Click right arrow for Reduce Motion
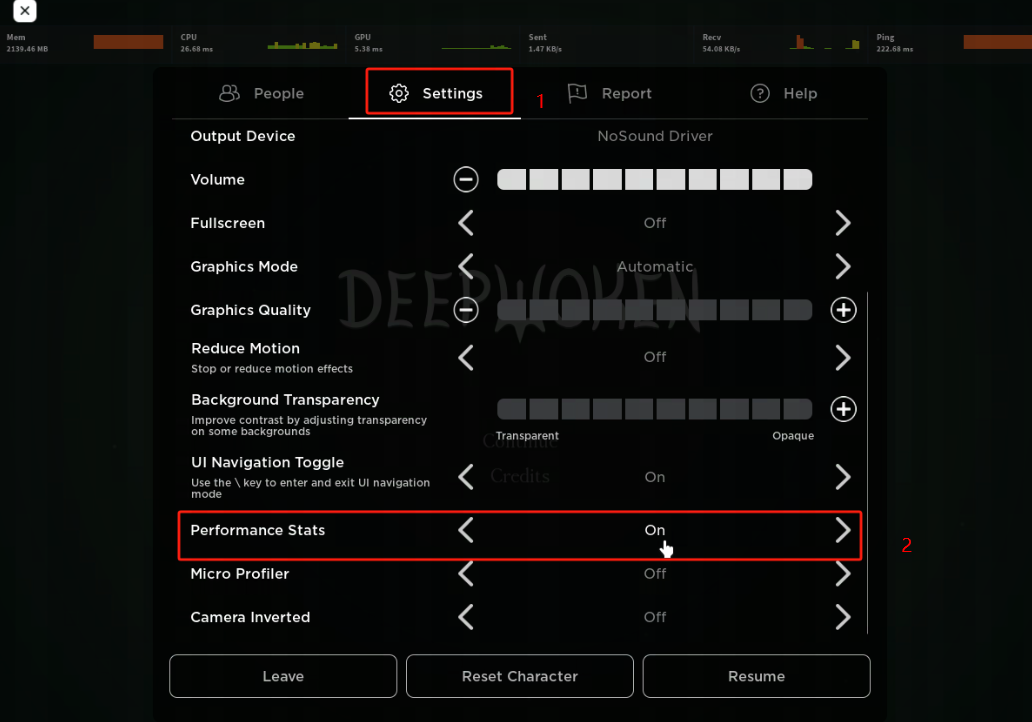 [843, 357]
